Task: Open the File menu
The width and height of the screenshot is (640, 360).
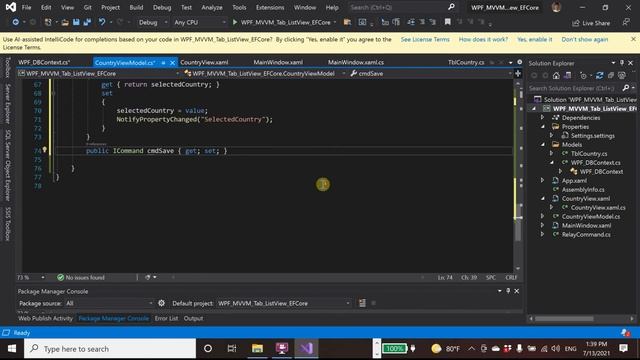Action: click(x=26, y=7)
